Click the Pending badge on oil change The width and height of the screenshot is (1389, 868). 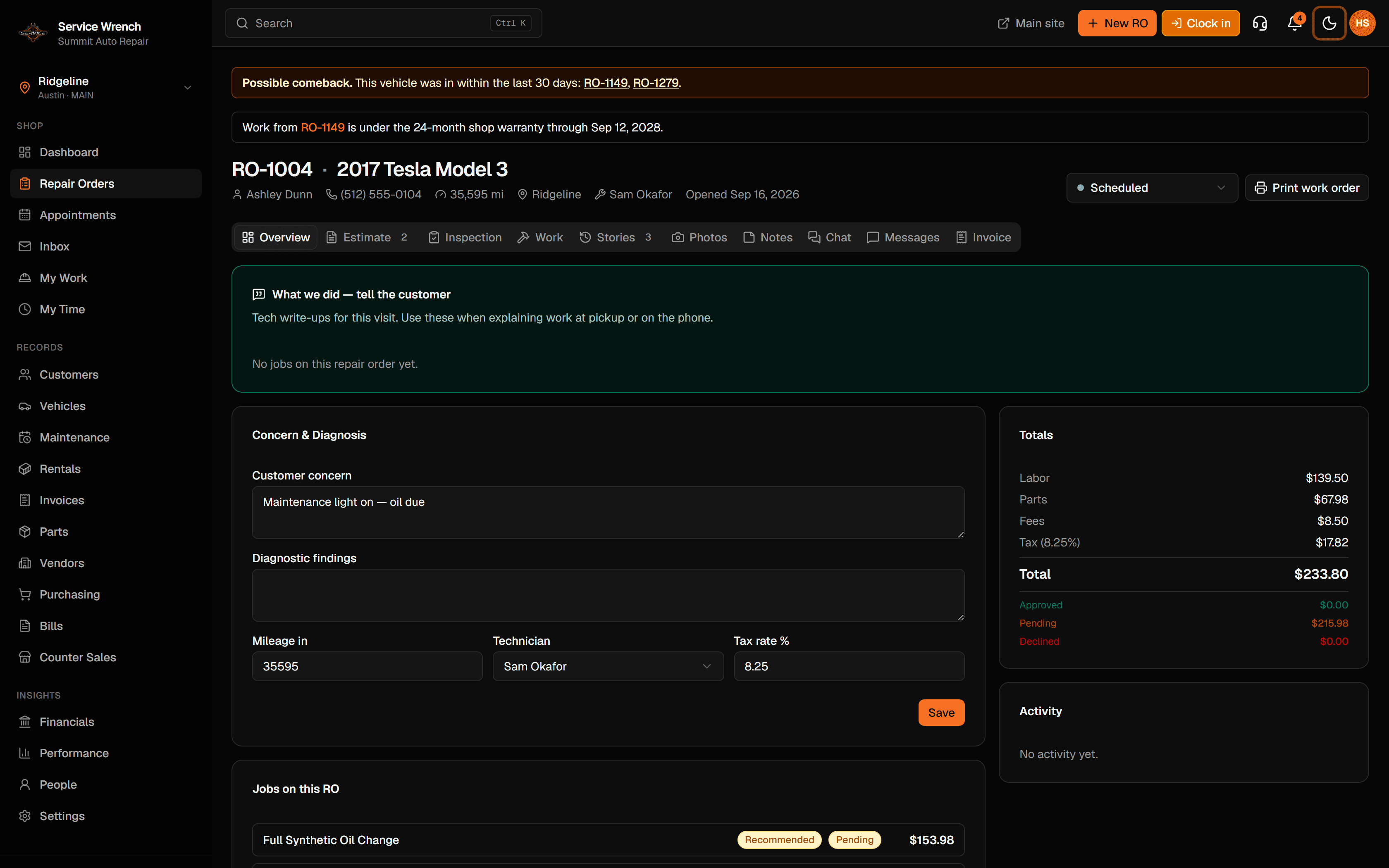[854, 840]
